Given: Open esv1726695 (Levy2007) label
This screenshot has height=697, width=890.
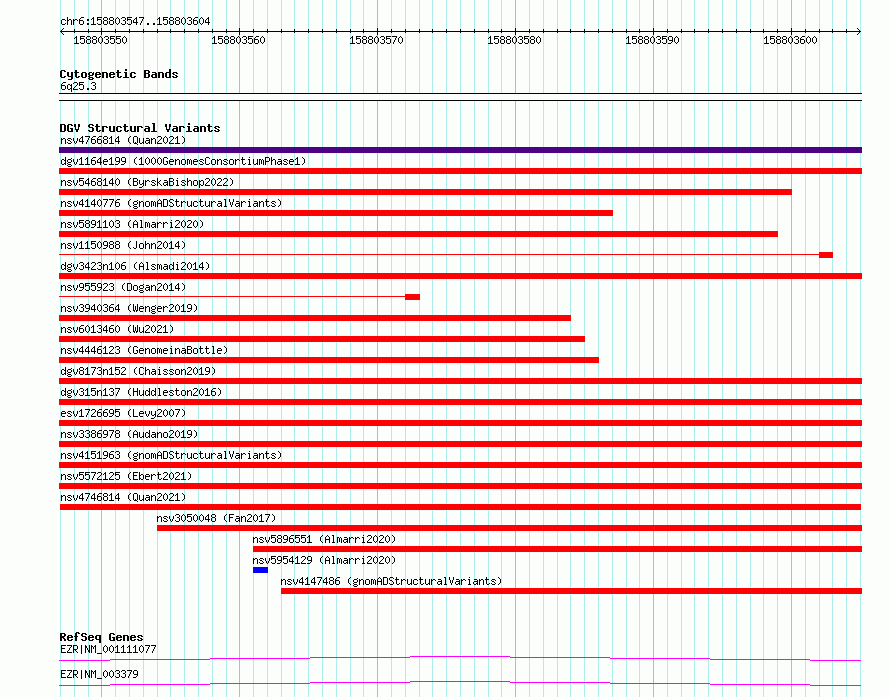Looking at the screenshot, I should 123,413.
